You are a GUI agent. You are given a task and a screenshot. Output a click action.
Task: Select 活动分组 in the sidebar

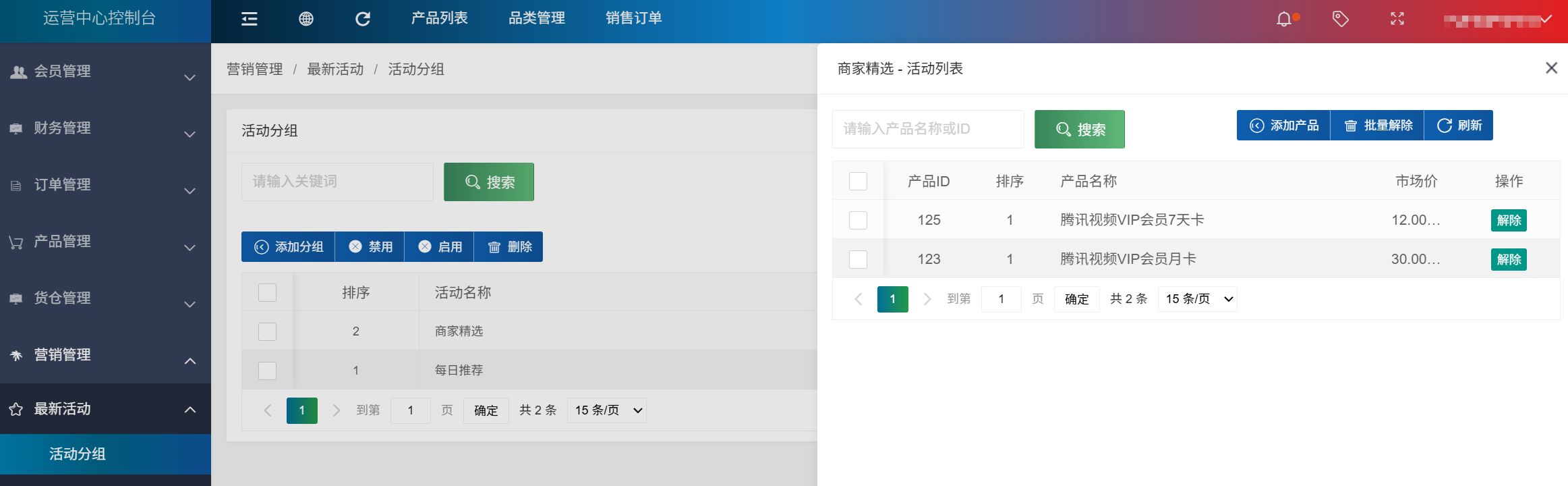click(78, 454)
